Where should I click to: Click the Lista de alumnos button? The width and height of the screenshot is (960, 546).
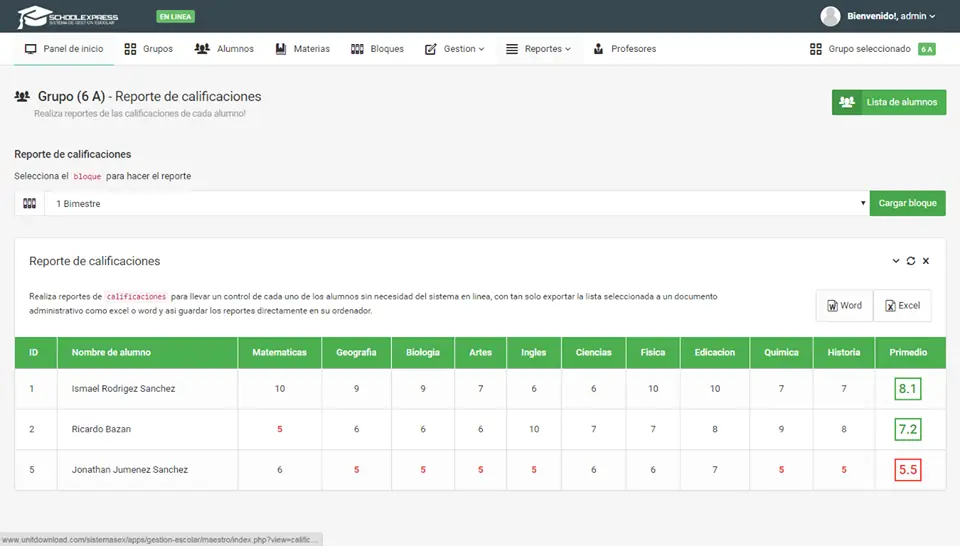(x=889, y=102)
